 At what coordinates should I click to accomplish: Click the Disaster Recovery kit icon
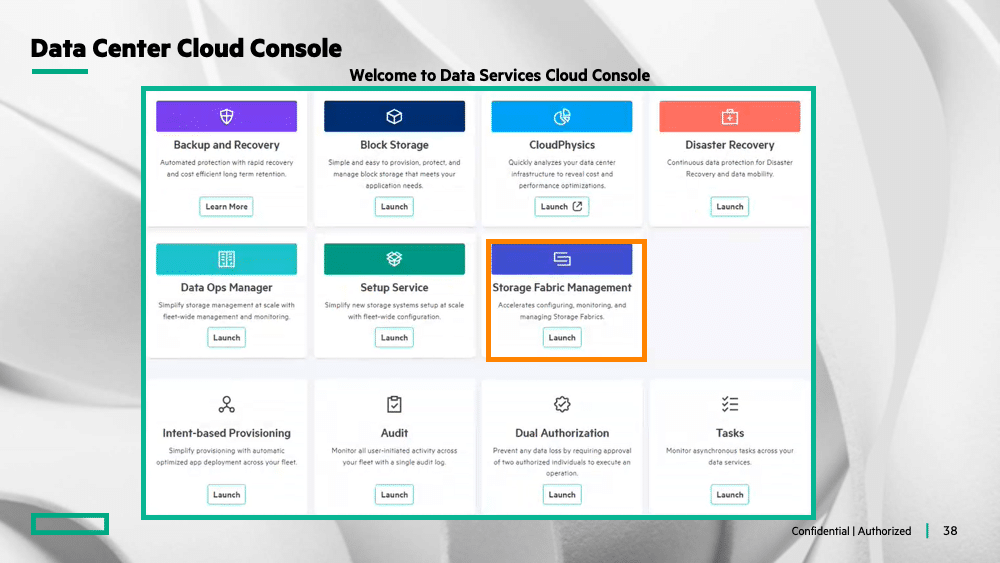click(x=730, y=116)
